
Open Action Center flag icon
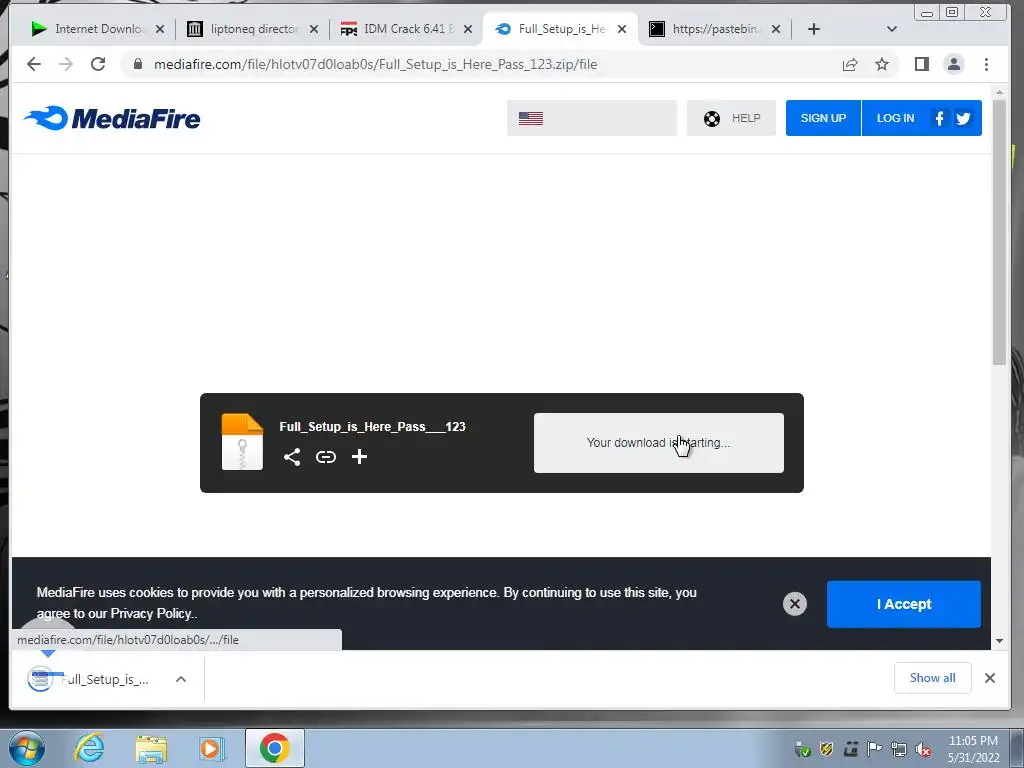874,749
